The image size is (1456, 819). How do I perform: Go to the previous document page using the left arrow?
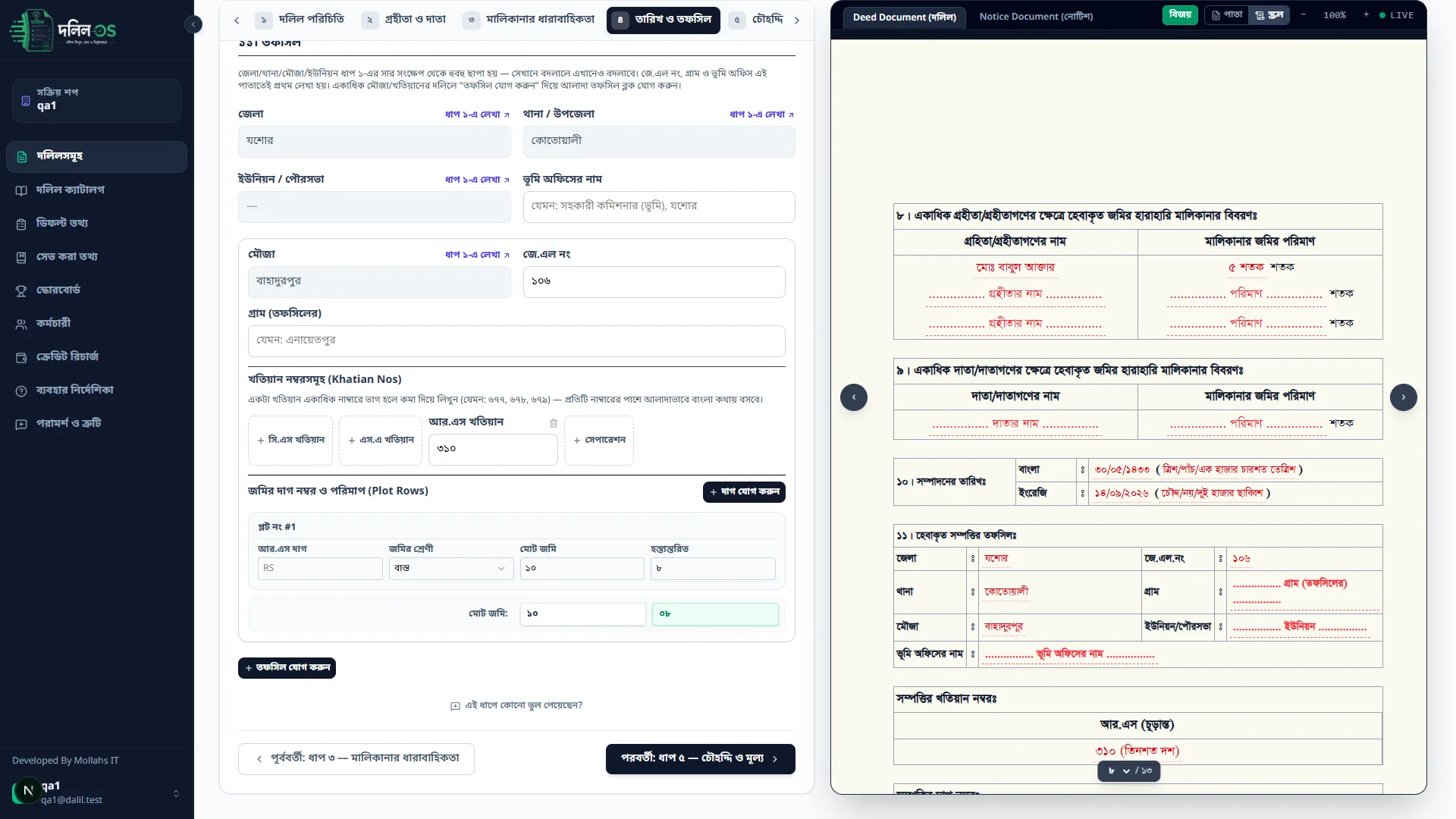click(854, 397)
